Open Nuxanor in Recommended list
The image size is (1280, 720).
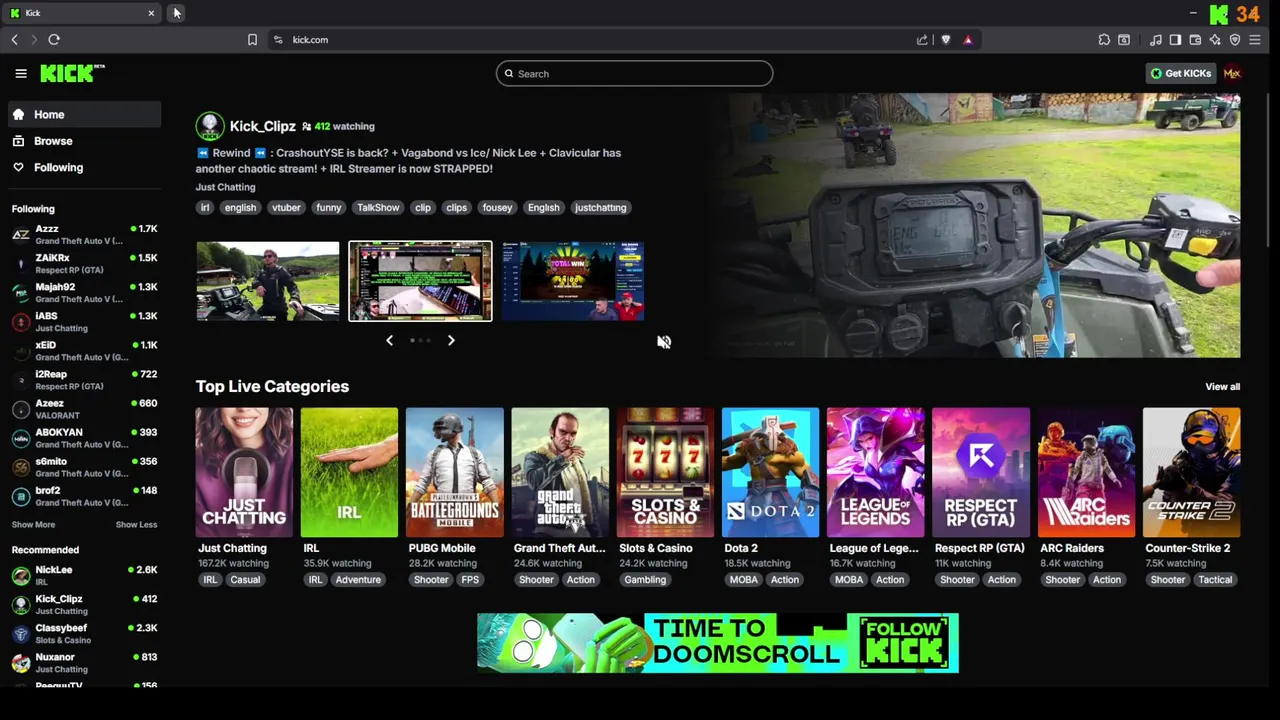84,662
